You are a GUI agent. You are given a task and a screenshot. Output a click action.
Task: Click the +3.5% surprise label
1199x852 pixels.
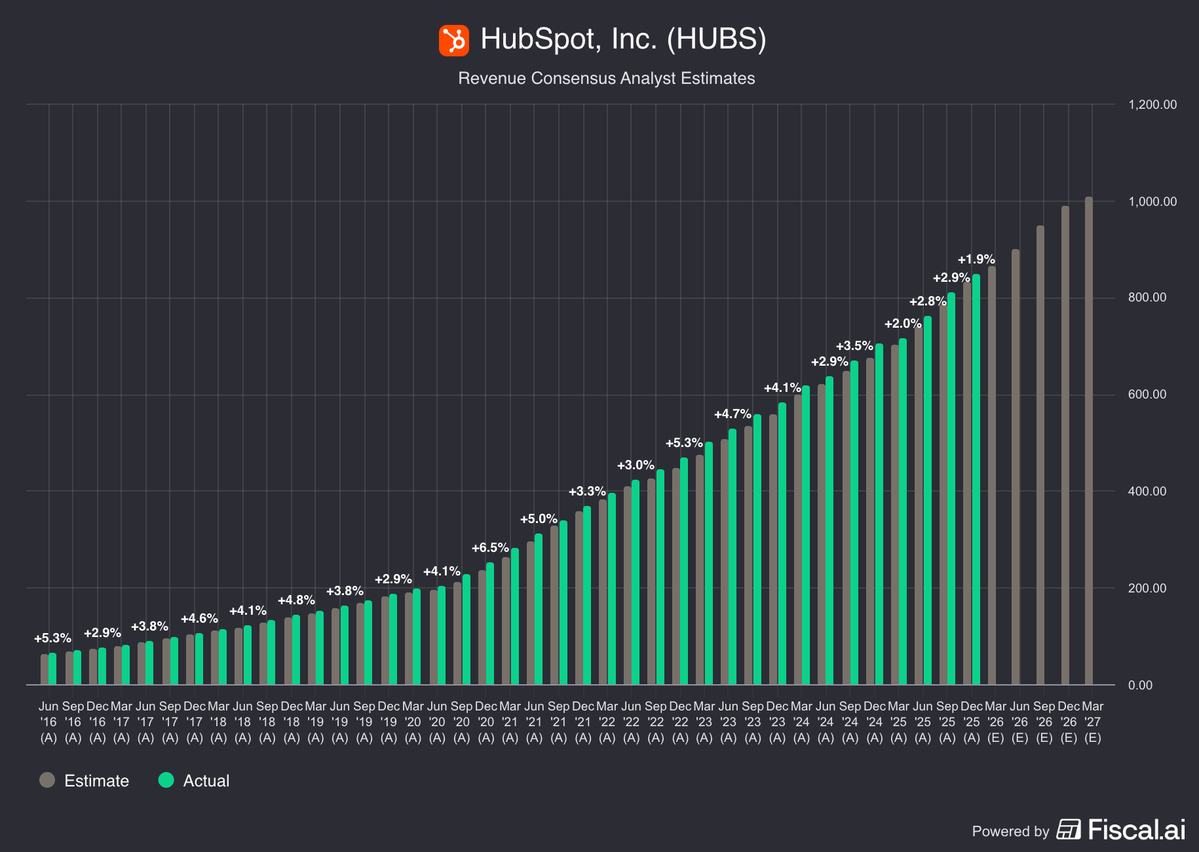click(854, 346)
